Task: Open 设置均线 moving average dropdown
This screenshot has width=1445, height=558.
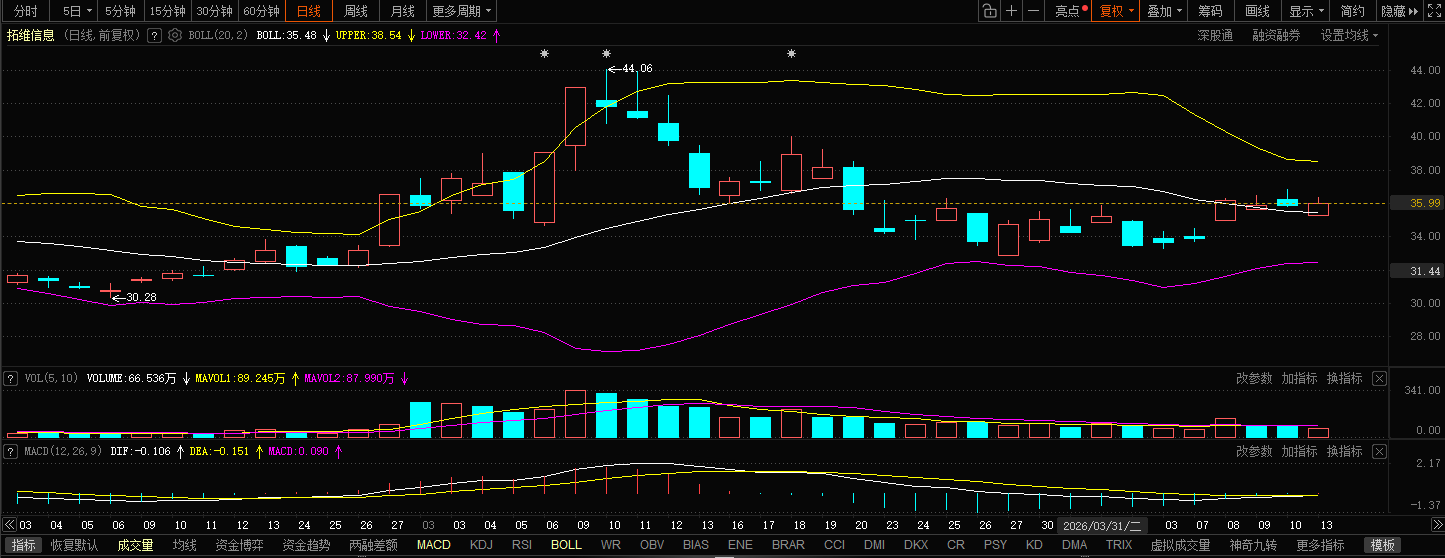Action: [x=1349, y=35]
